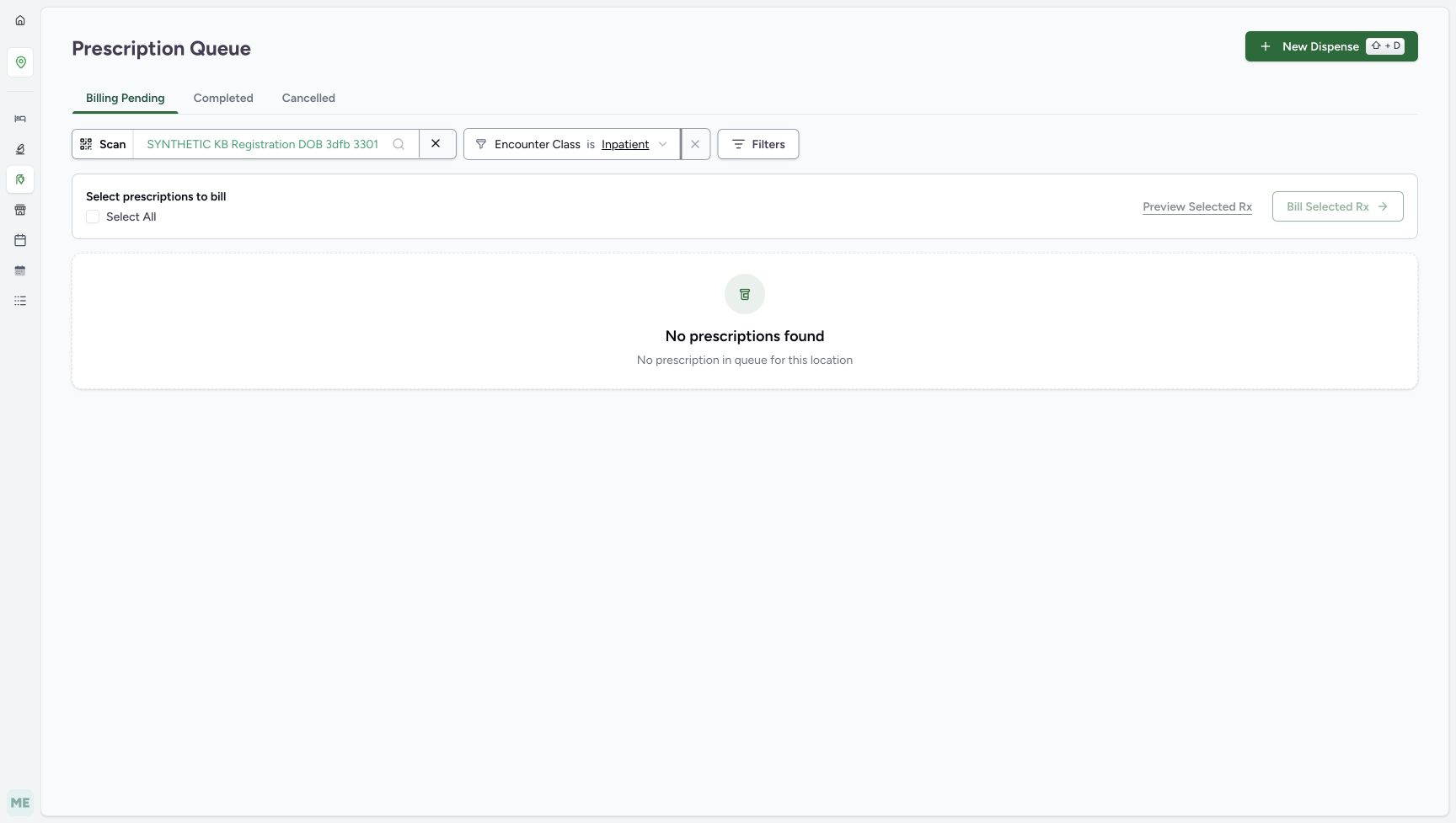The image size is (1456, 823).
Task: Click the location pin sidebar icon
Action: [x=20, y=62]
